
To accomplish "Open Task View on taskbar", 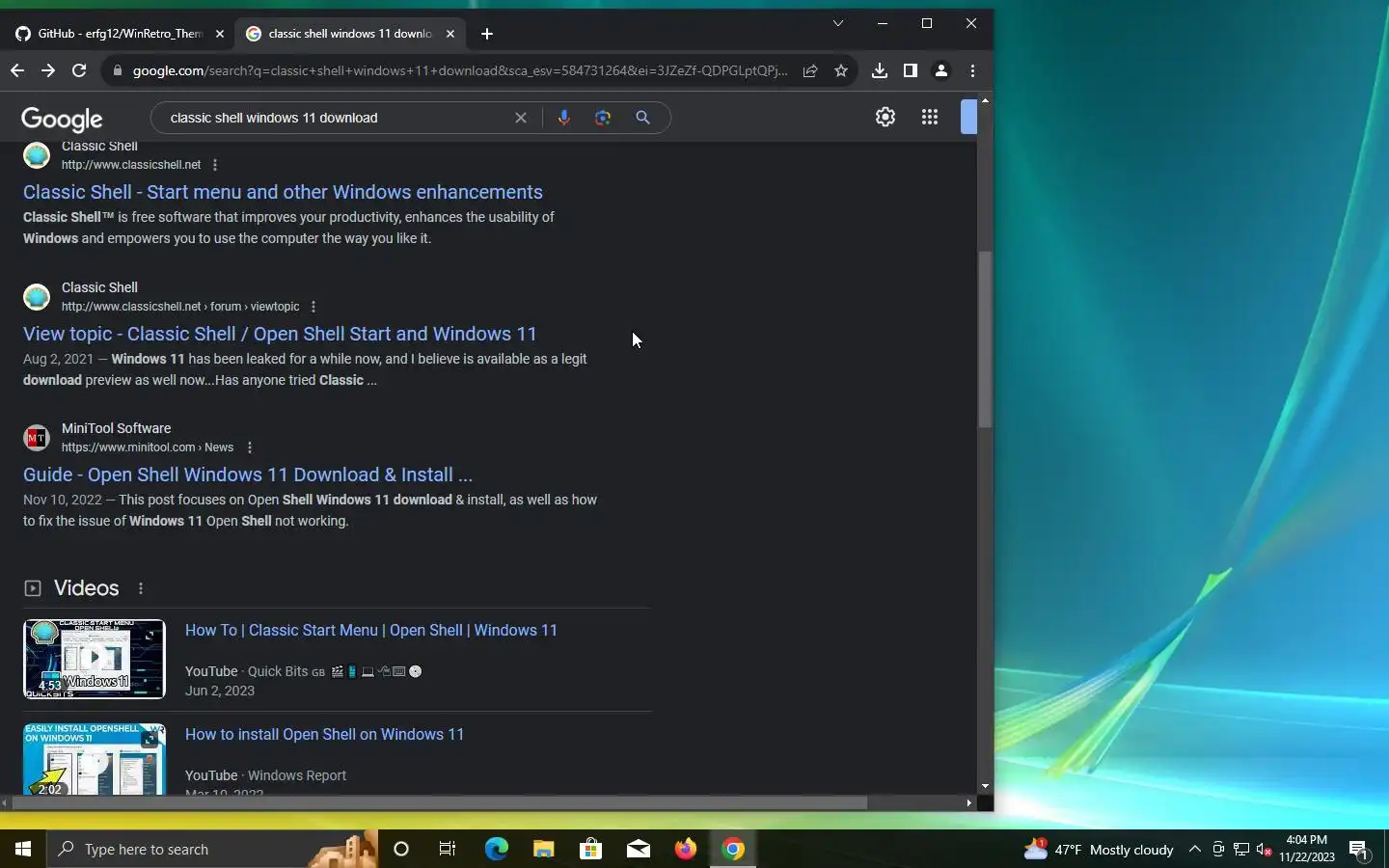I will point(448,849).
